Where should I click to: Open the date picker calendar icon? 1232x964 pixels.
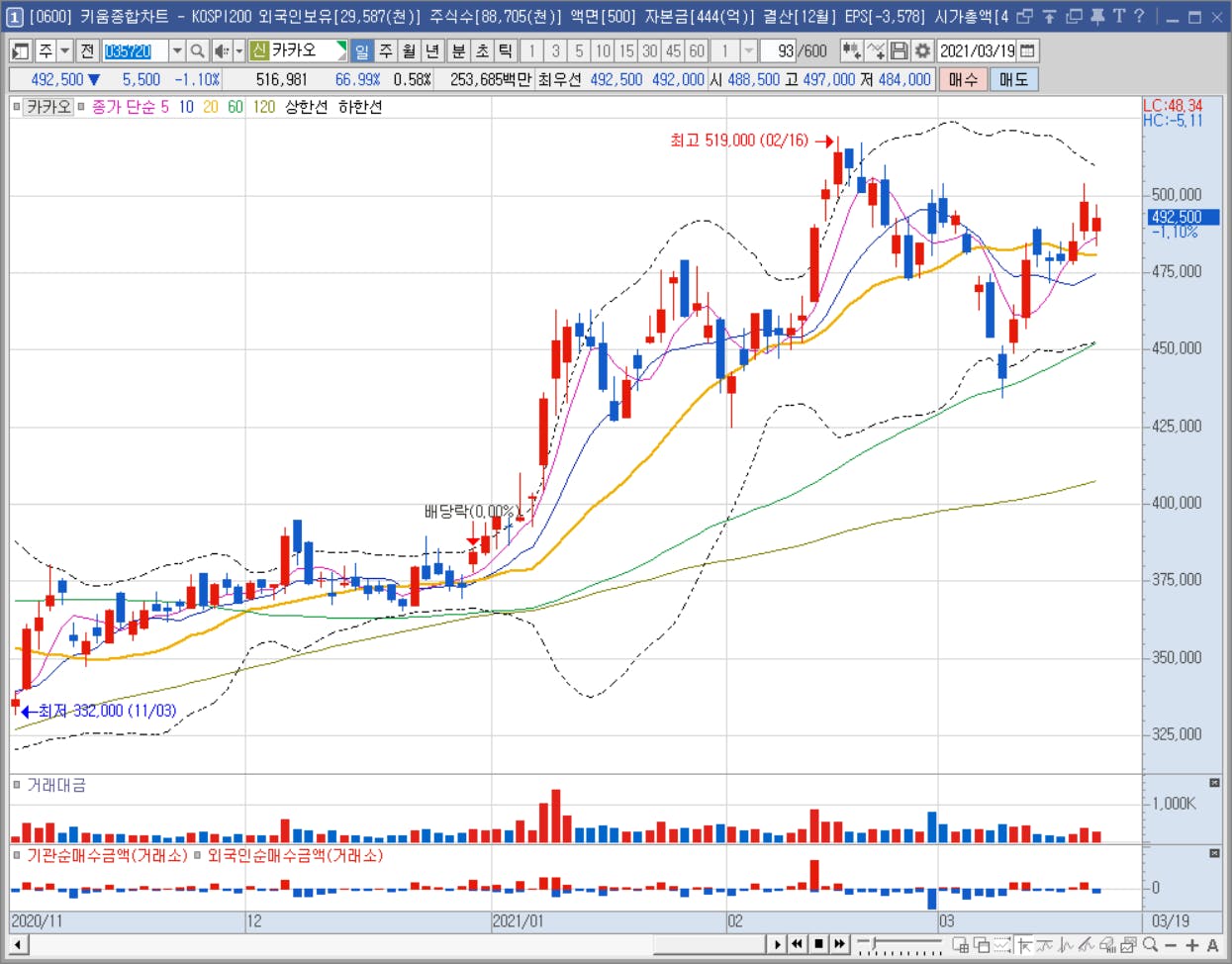(x=1028, y=50)
